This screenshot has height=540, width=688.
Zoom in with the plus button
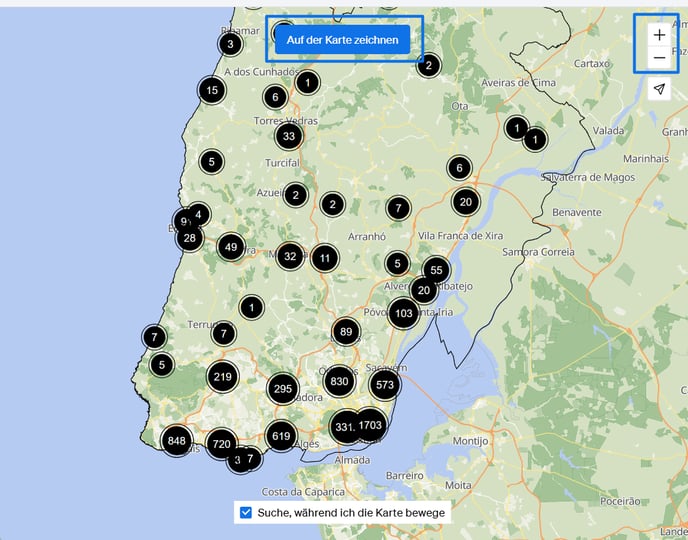[x=659, y=34]
